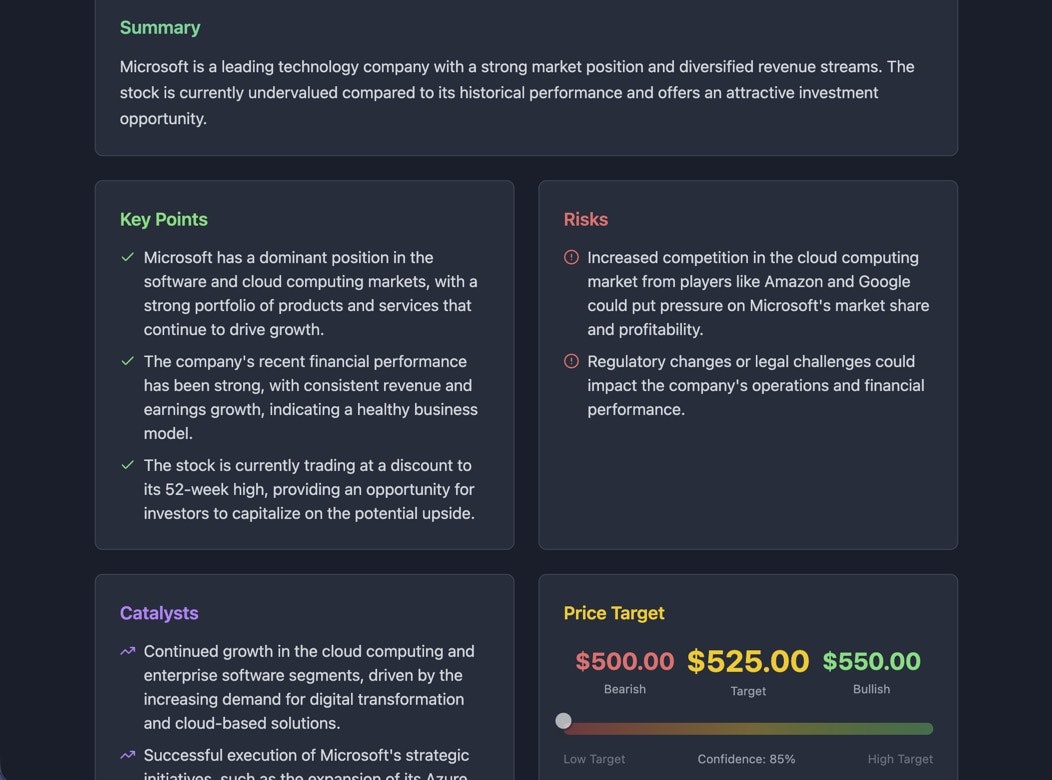Click the $550.00 bullish price

(x=872, y=661)
